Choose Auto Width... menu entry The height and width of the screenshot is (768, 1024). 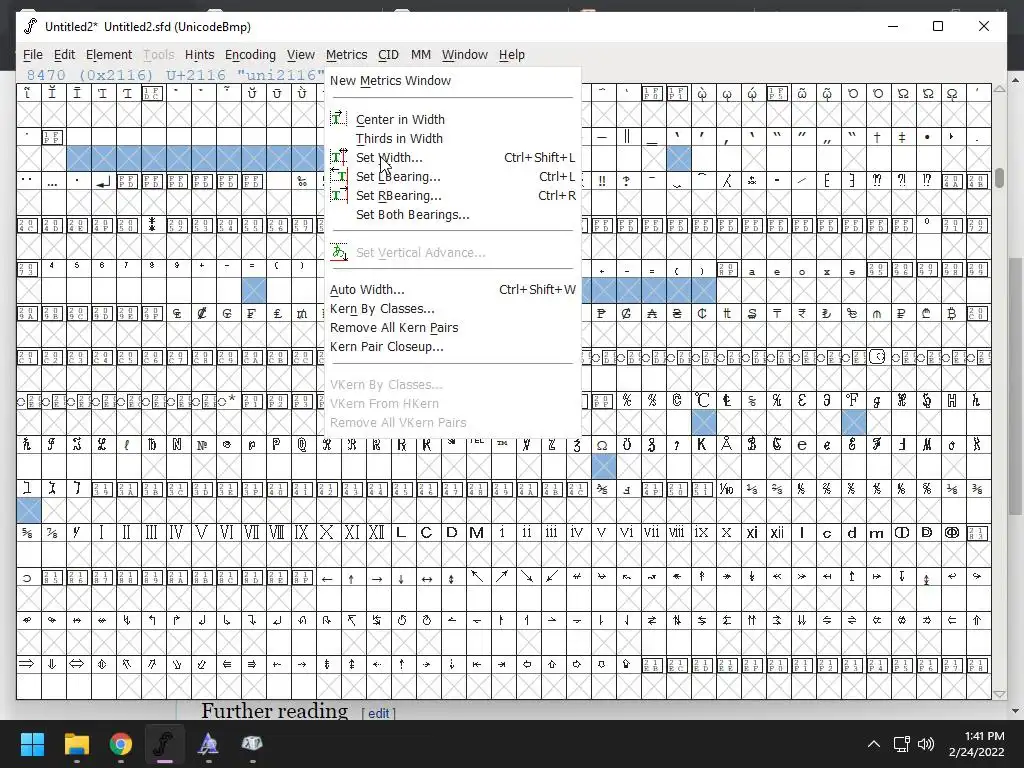[x=451, y=289]
